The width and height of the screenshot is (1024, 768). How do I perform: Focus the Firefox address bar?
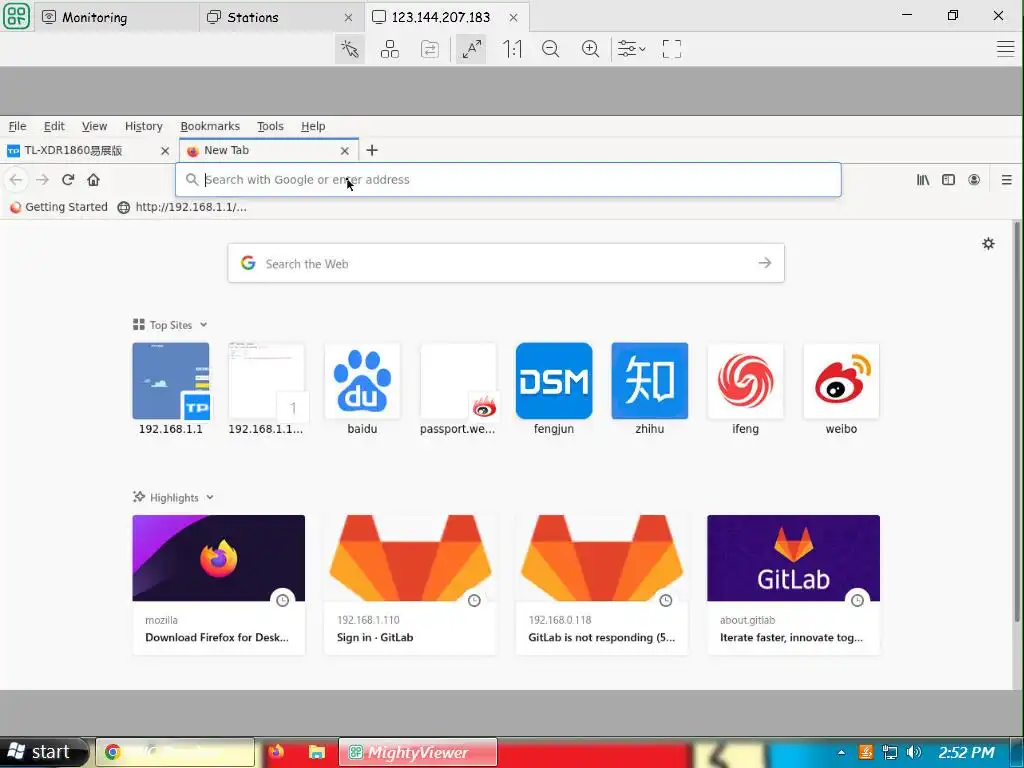point(508,180)
